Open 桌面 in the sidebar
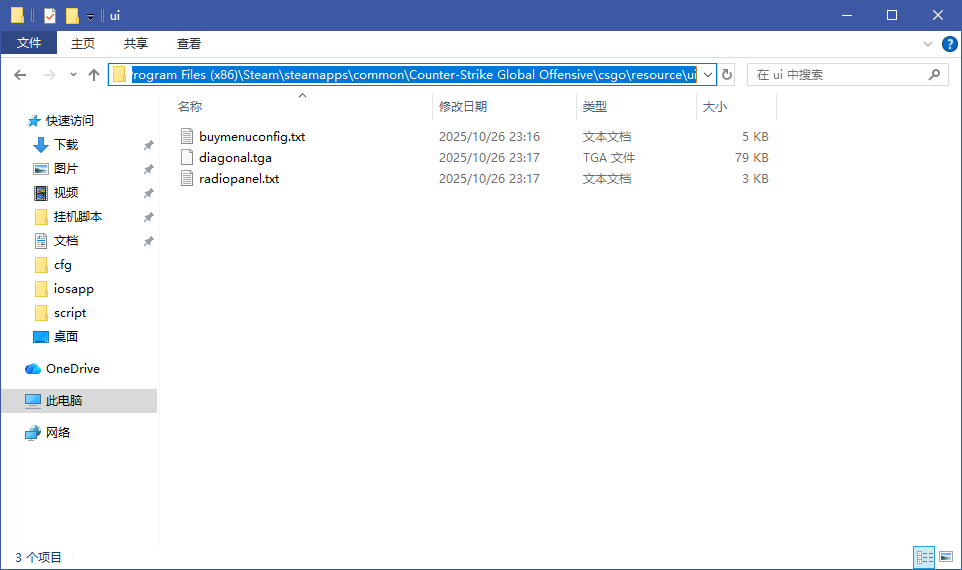Image resolution: width=962 pixels, height=570 pixels. point(66,336)
